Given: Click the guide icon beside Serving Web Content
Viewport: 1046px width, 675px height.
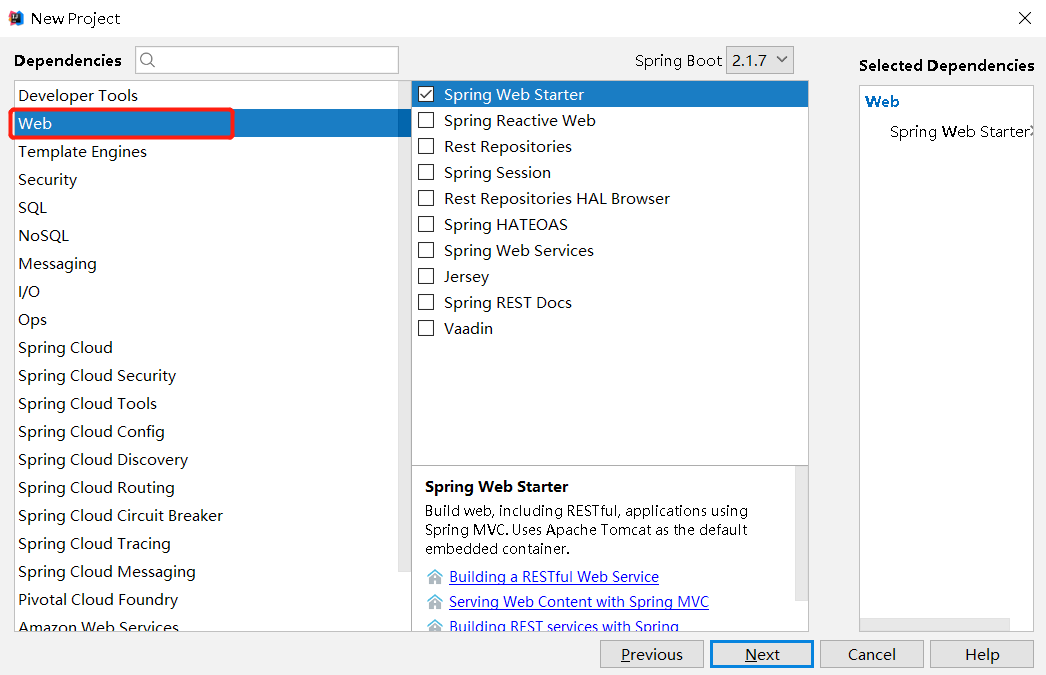Looking at the screenshot, I should pyautogui.click(x=434, y=602).
